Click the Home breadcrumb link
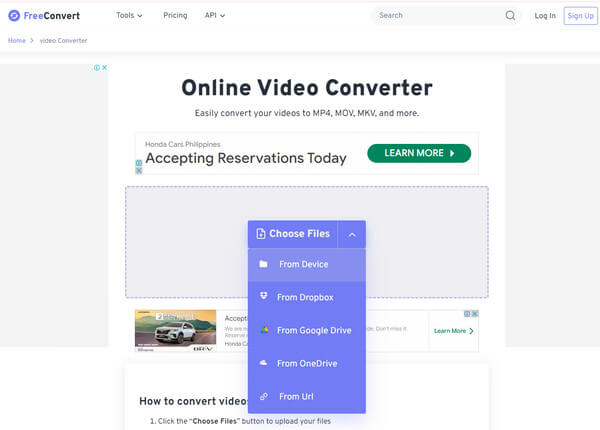Screen dimensions: 600x430 (x=17, y=41)
